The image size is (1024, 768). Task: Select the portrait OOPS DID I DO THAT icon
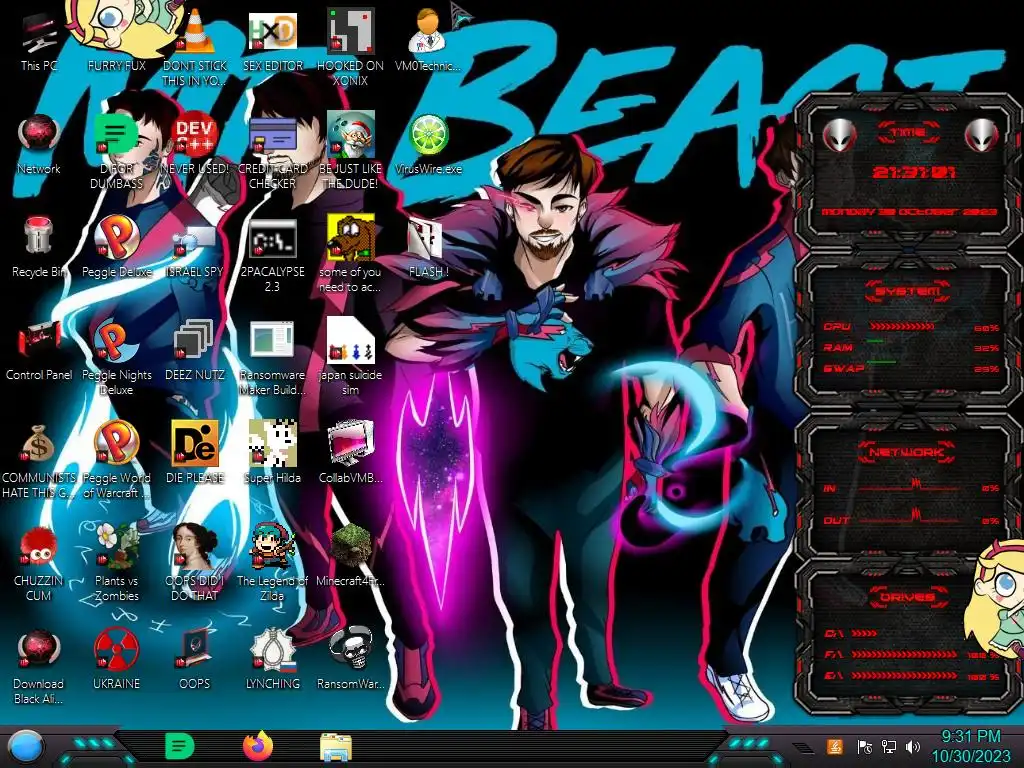[x=194, y=563]
